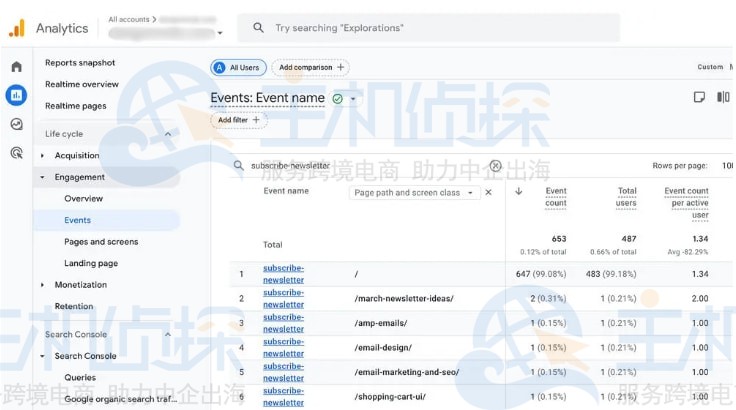Open Reports icon in left rail
This screenshot has height=410, width=736.
click(16, 95)
